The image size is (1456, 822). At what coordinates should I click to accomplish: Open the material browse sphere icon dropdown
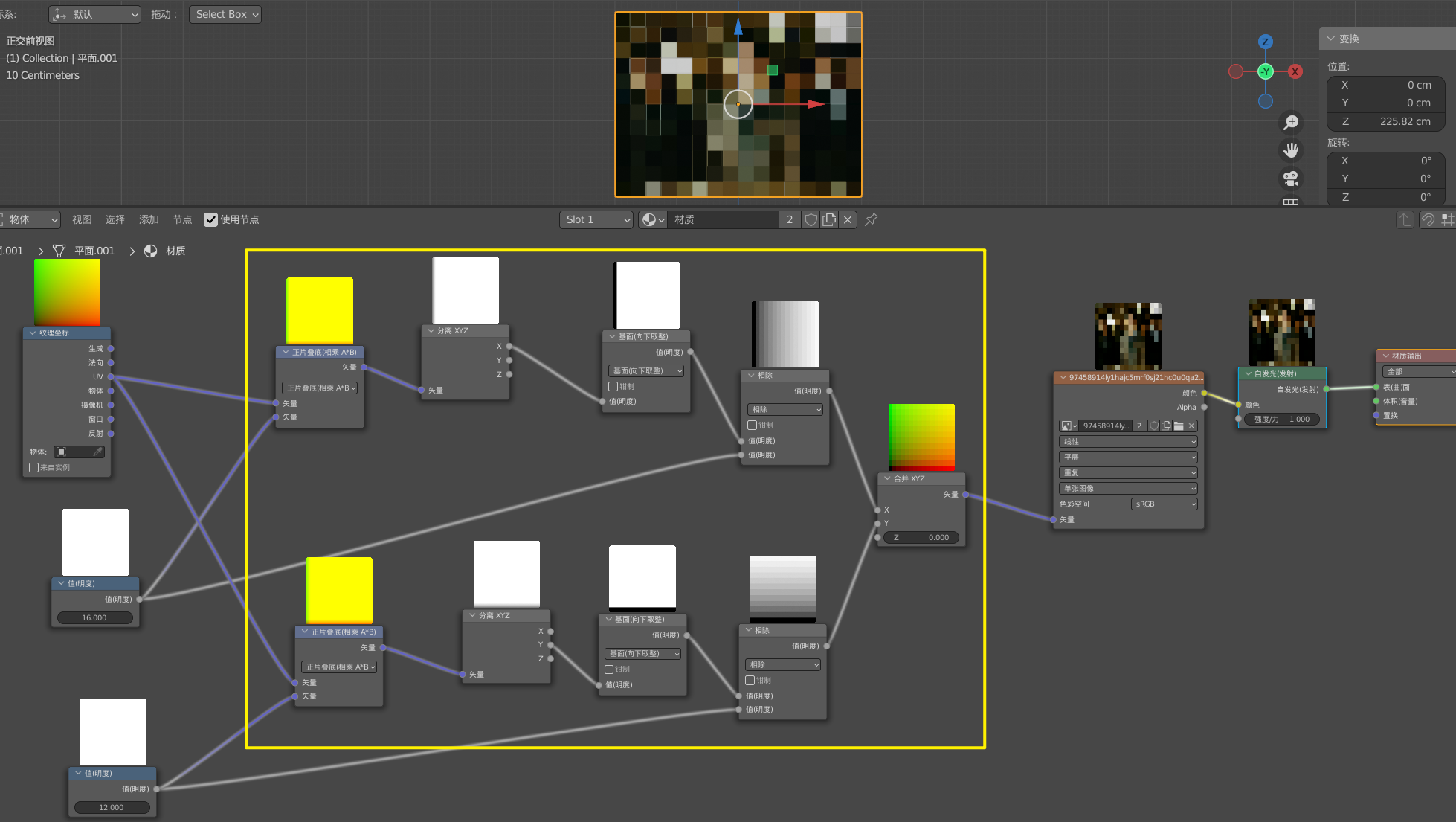[653, 219]
